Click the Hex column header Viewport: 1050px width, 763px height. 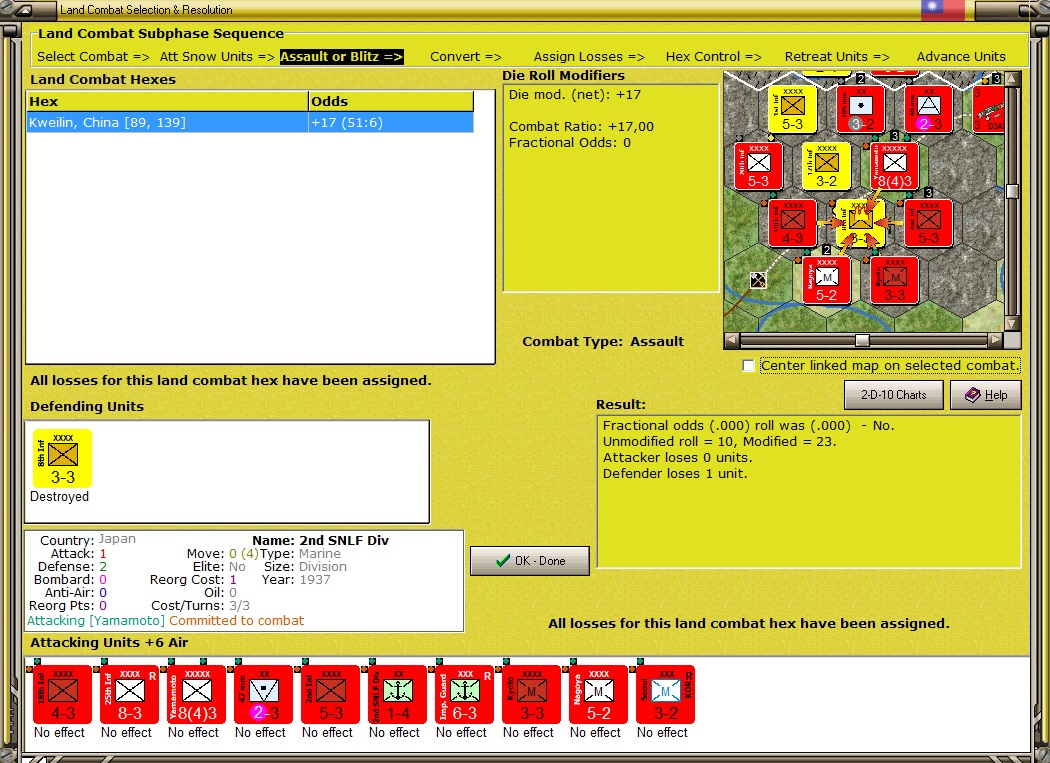[x=167, y=101]
